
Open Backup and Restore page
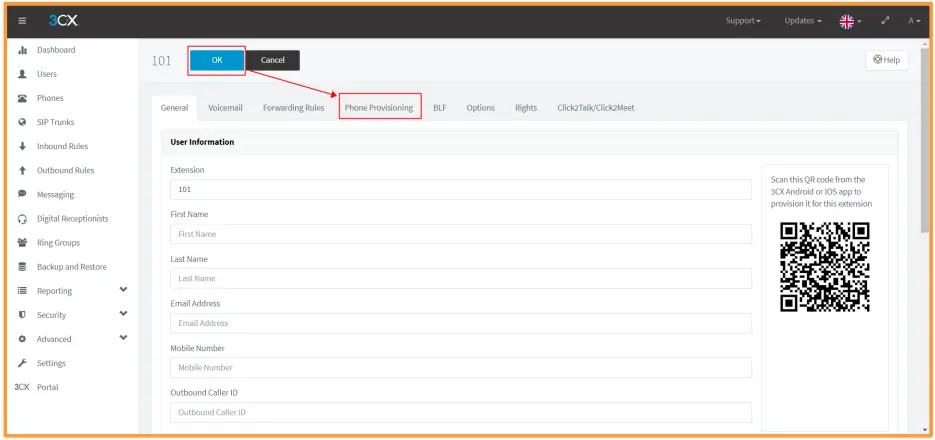(x=72, y=267)
